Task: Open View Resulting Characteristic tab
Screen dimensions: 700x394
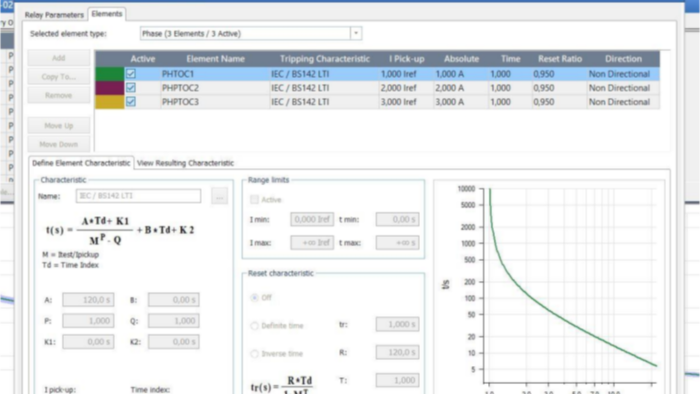Action: (185, 163)
